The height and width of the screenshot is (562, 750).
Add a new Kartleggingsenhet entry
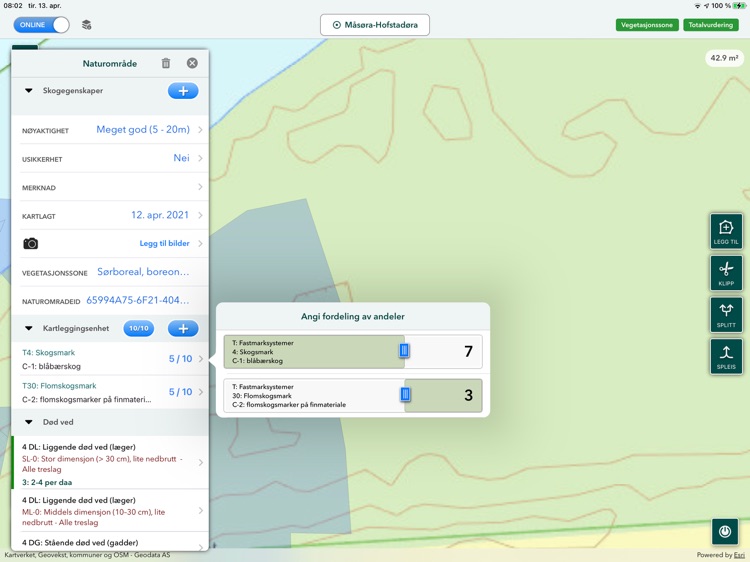click(183, 329)
